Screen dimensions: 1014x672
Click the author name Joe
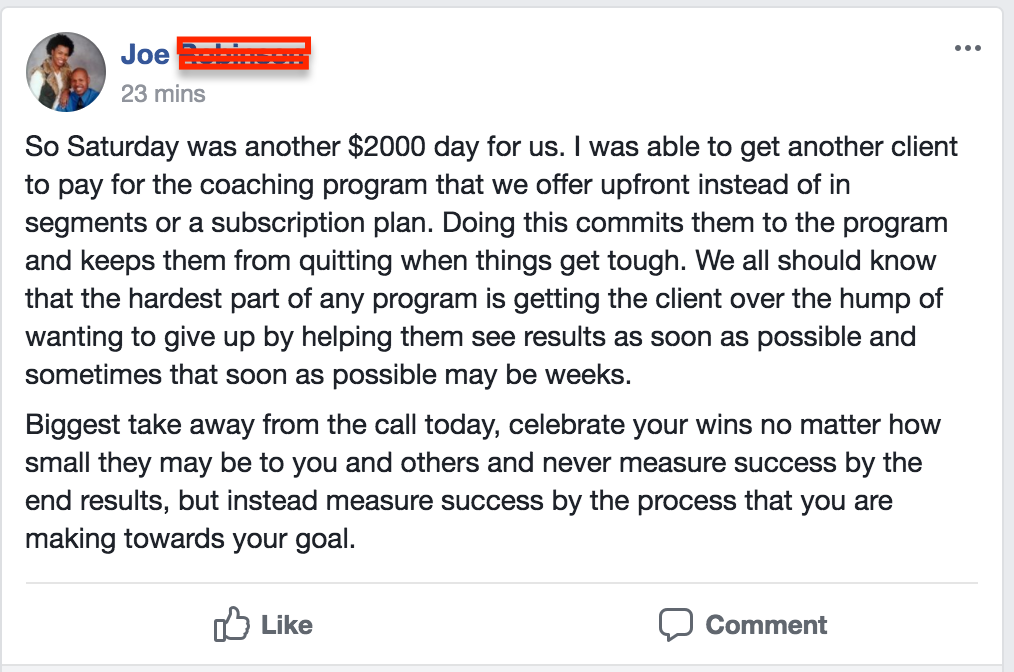(145, 54)
